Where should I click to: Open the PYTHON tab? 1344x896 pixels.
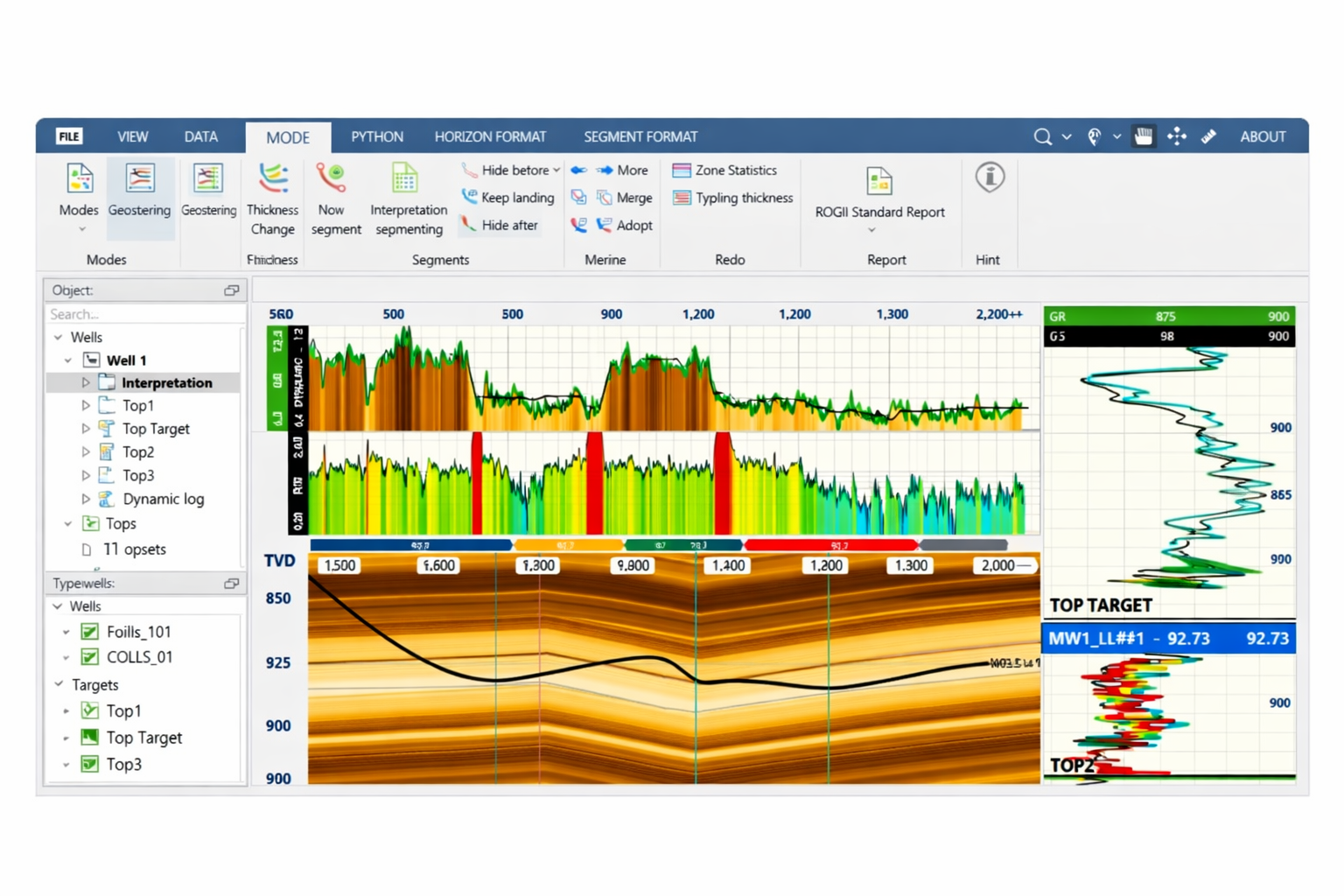(x=377, y=137)
